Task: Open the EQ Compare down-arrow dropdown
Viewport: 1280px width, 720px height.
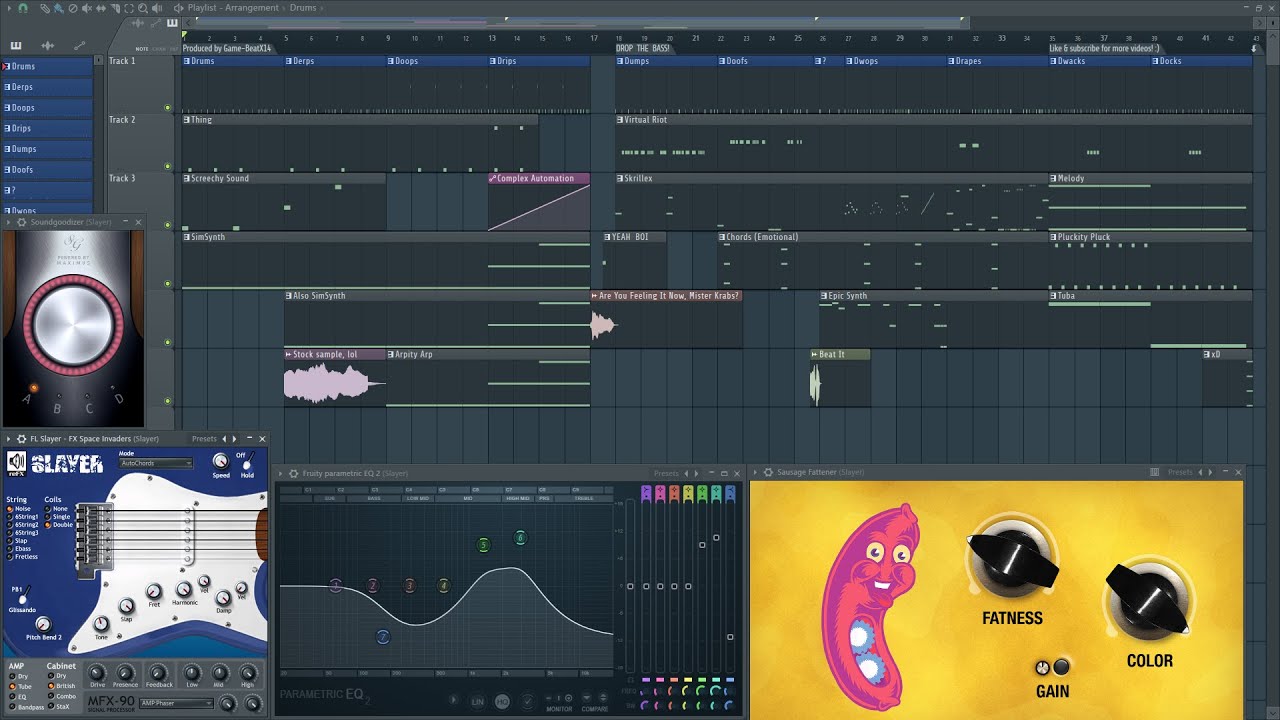Action: point(587,697)
